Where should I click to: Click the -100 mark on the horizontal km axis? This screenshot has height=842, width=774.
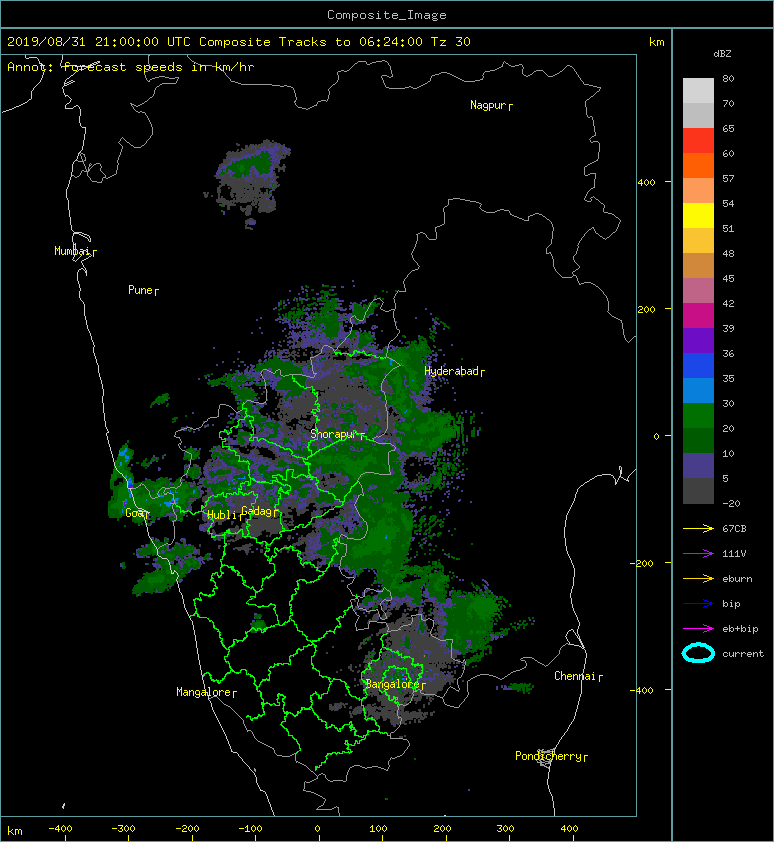click(250, 829)
